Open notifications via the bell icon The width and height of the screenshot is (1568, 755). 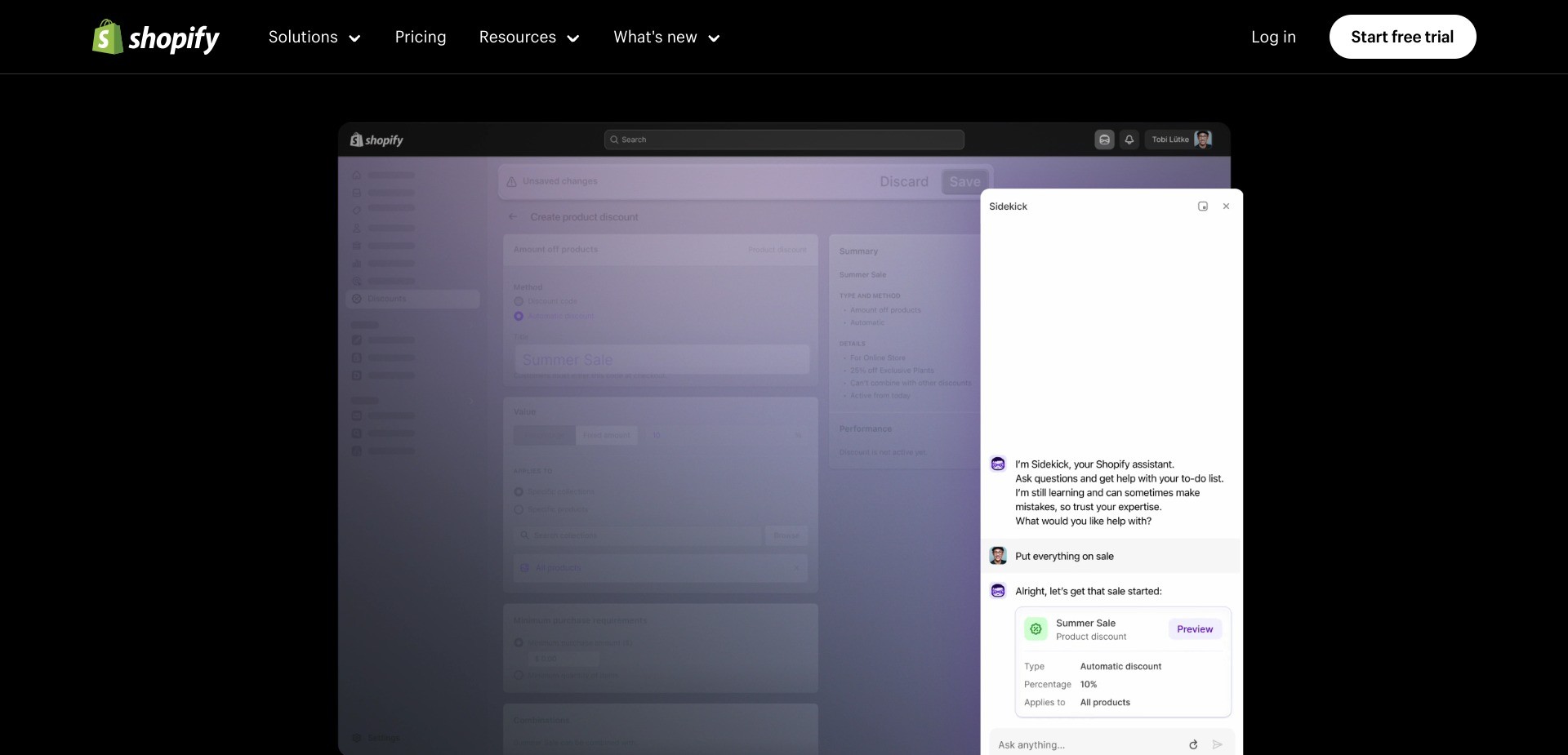coord(1129,140)
